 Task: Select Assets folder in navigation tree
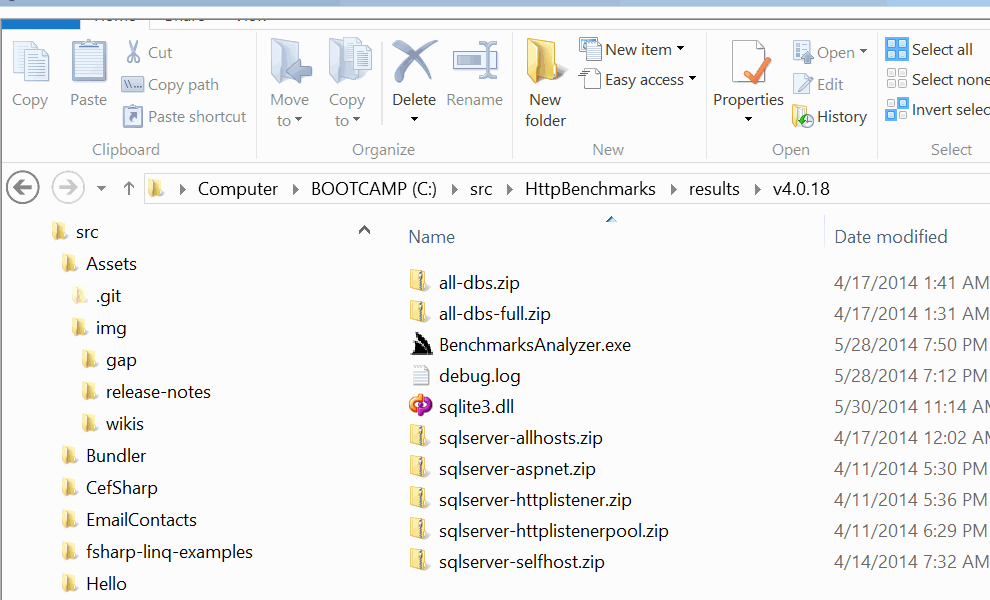click(111, 263)
